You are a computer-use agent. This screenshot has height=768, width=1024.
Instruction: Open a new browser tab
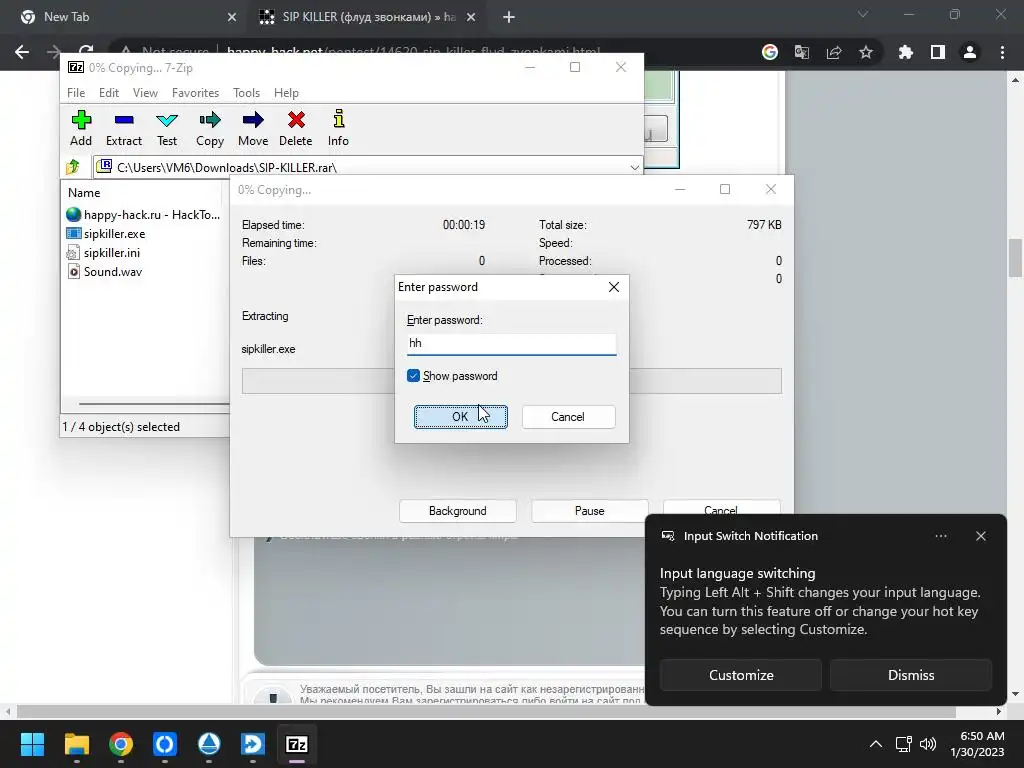click(x=509, y=17)
